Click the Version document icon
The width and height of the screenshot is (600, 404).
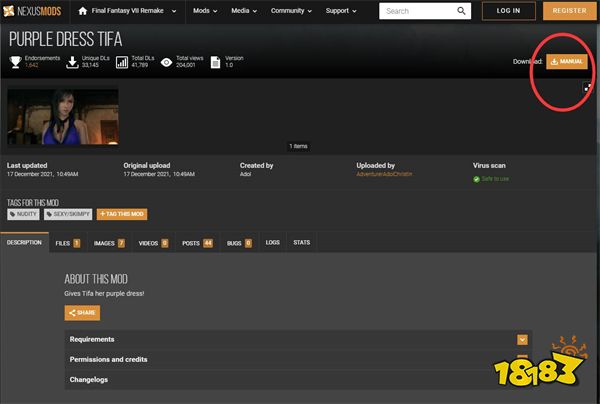tap(215, 62)
